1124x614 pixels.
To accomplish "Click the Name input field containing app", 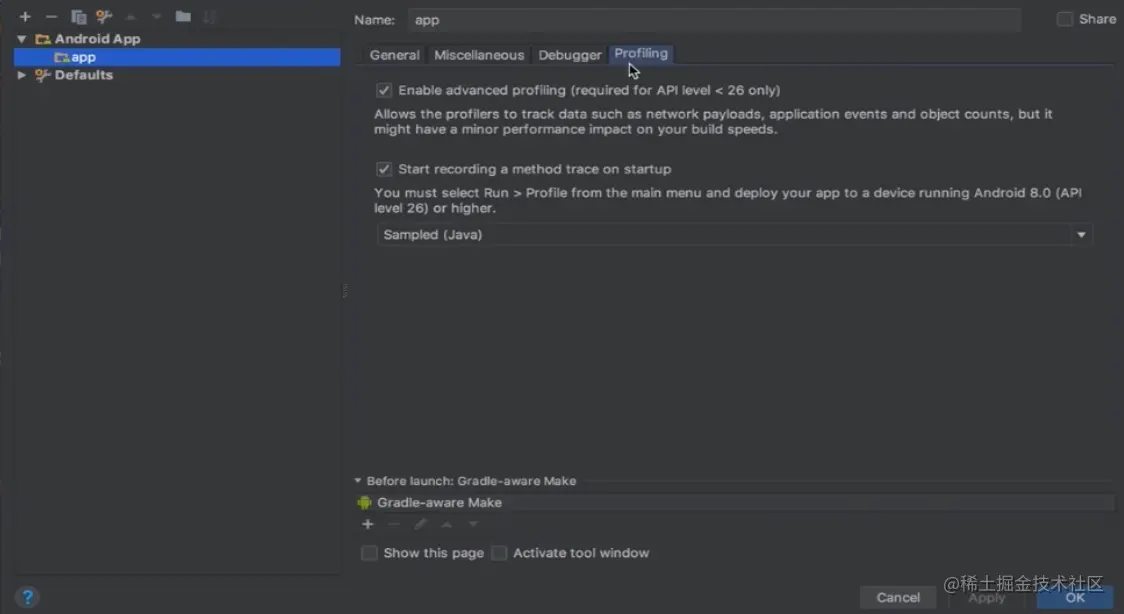I will point(715,20).
